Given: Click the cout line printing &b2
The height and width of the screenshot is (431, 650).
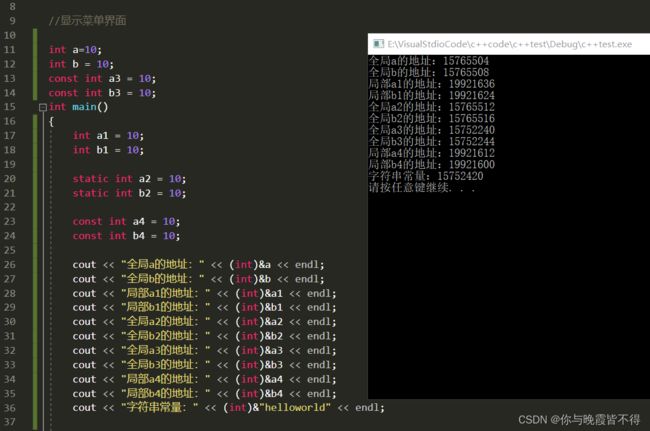Looking at the screenshot, I should pyautogui.click(x=204, y=336).
